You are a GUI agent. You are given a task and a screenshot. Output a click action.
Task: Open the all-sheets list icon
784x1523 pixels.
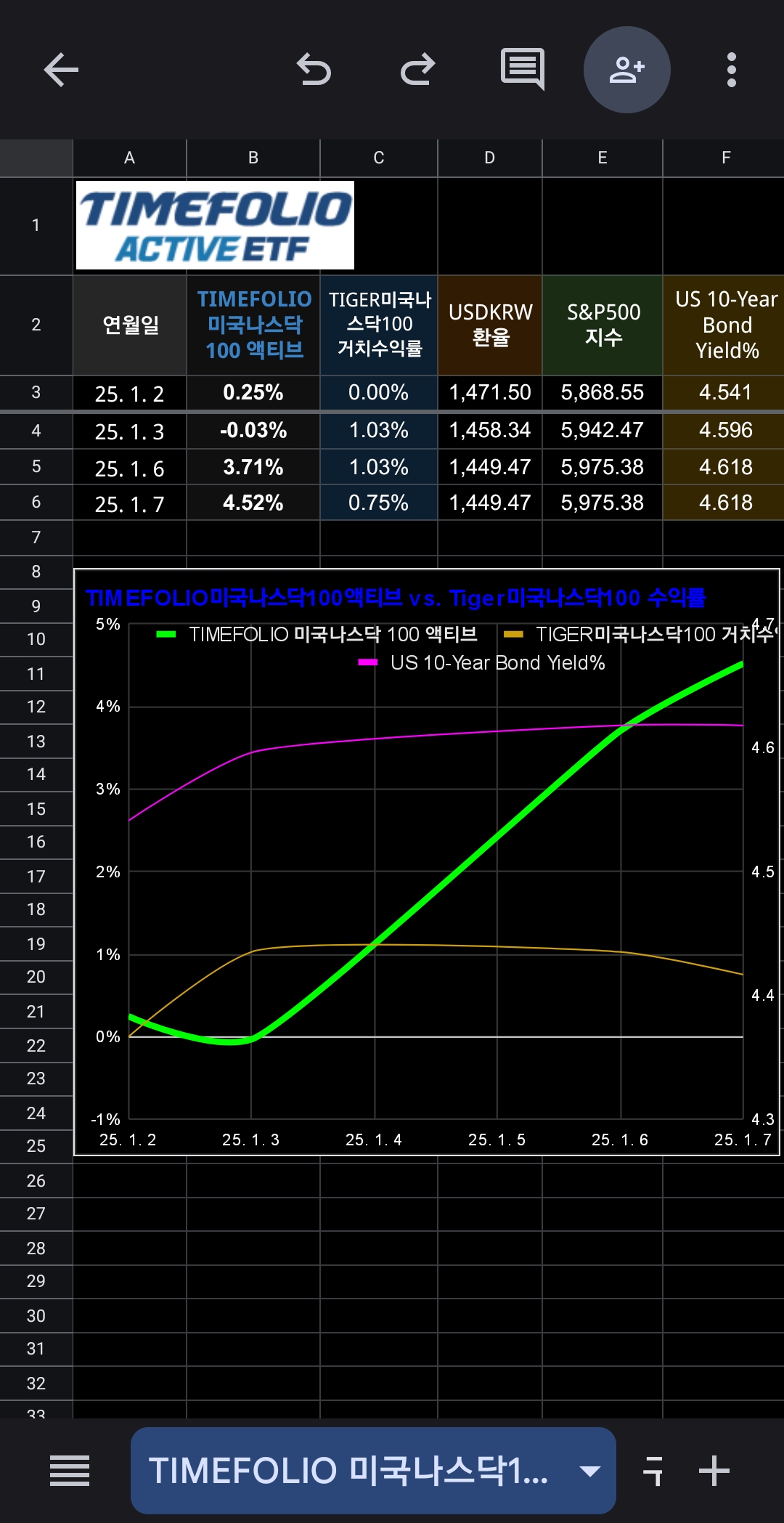[70, 1471]
